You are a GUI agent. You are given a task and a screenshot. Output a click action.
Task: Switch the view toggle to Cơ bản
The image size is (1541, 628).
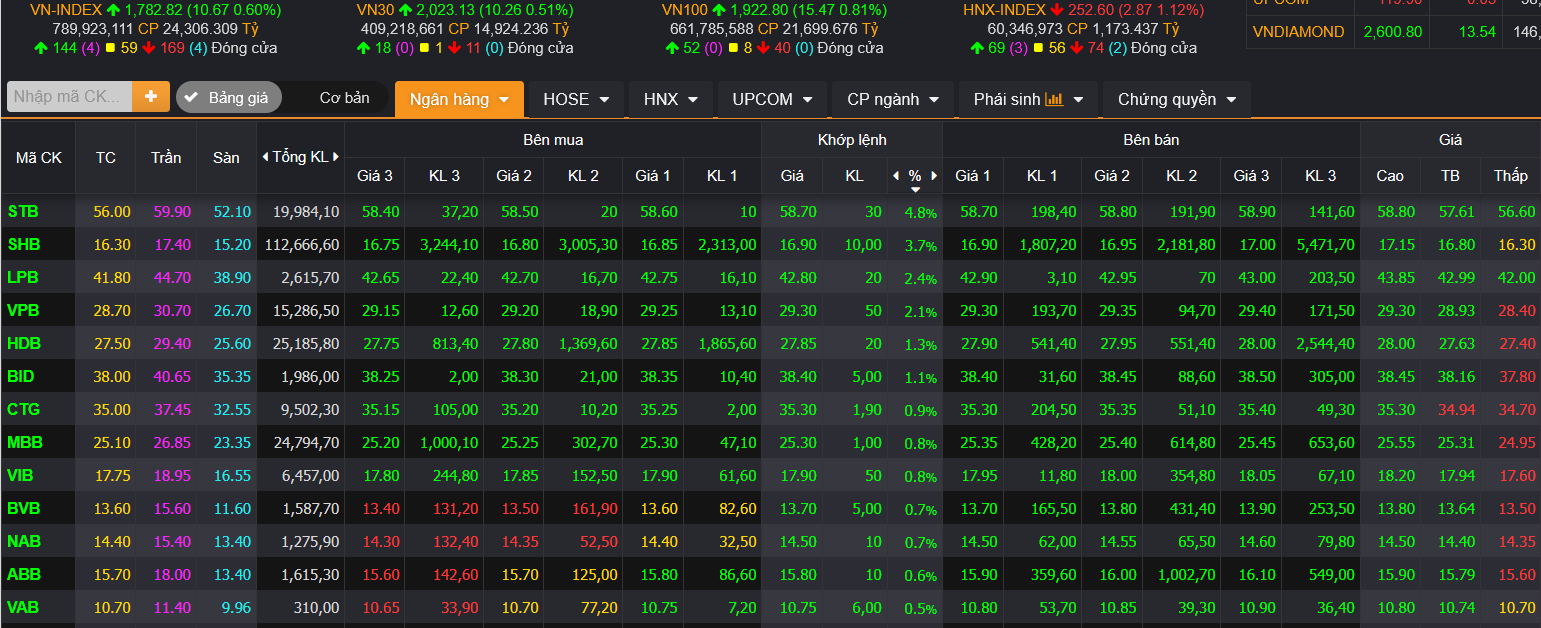point(344,98)
